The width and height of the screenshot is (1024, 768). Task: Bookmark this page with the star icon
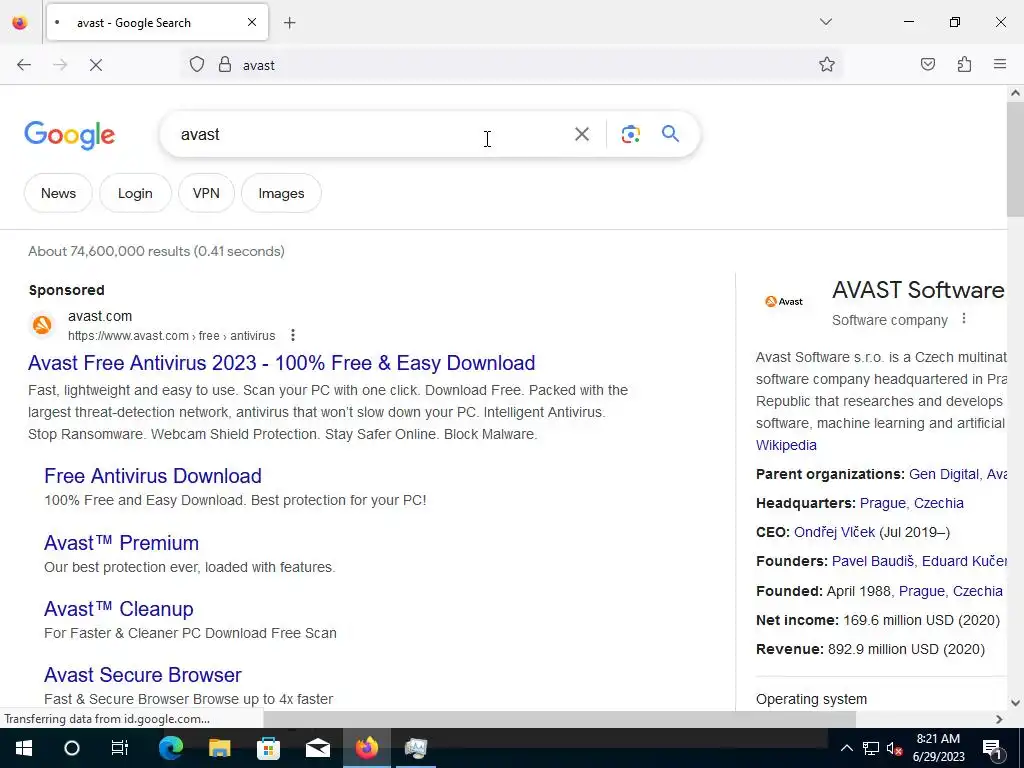[827, 64]
